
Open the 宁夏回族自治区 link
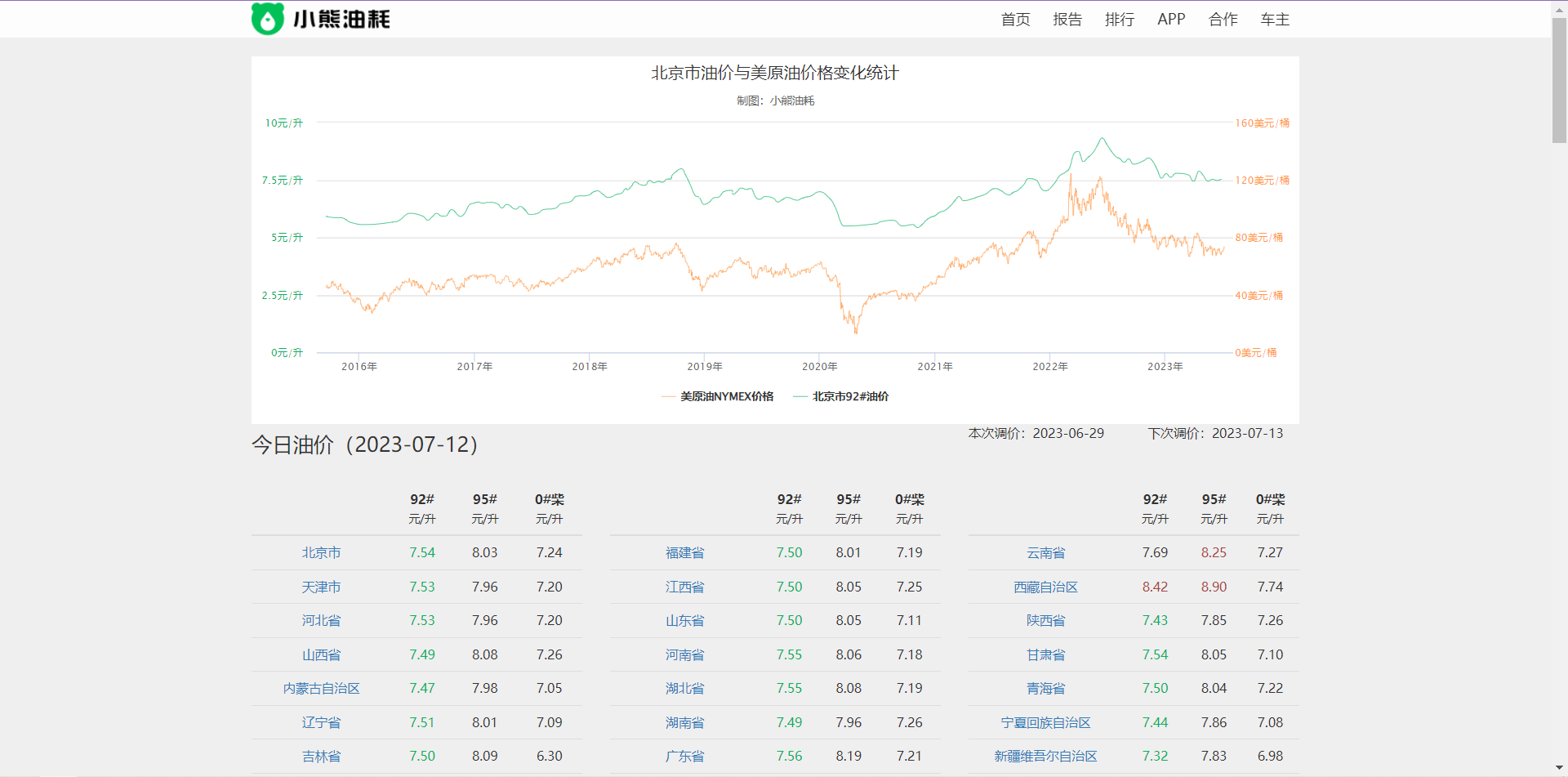pyautogui.click(x=1045, y=722)
